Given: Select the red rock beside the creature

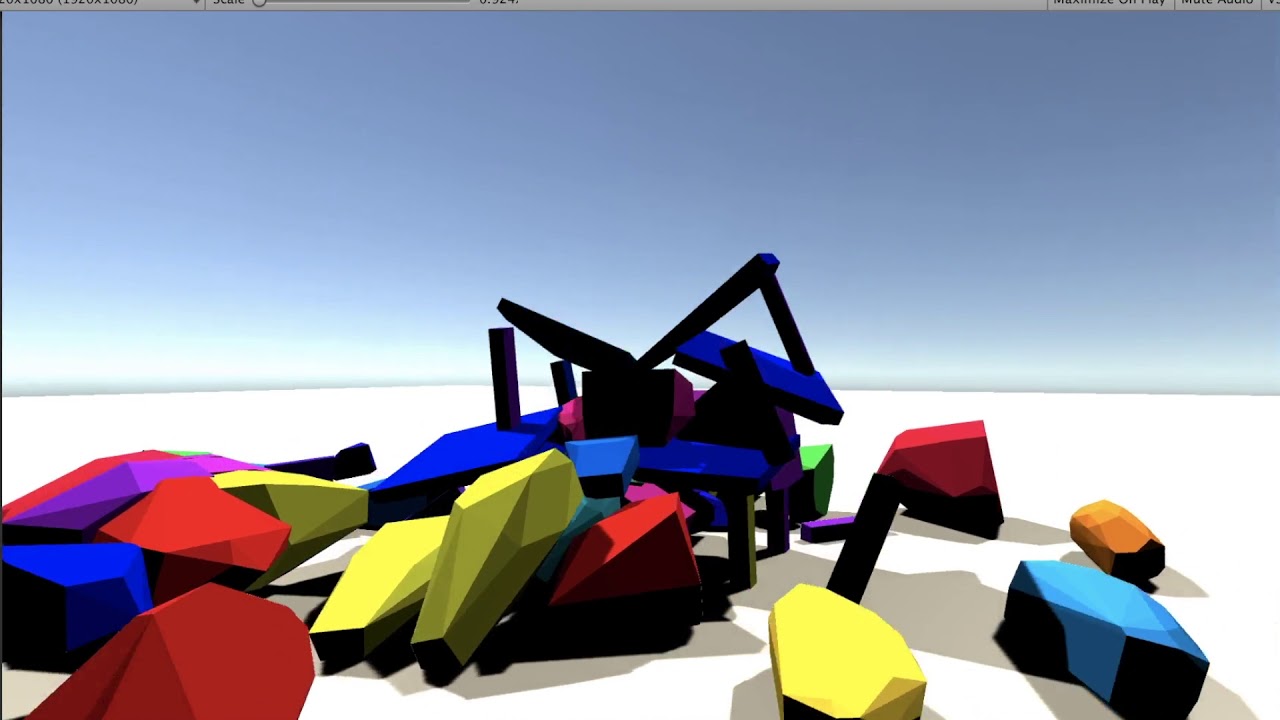Looking at the screenshot, I should (940, 460).
